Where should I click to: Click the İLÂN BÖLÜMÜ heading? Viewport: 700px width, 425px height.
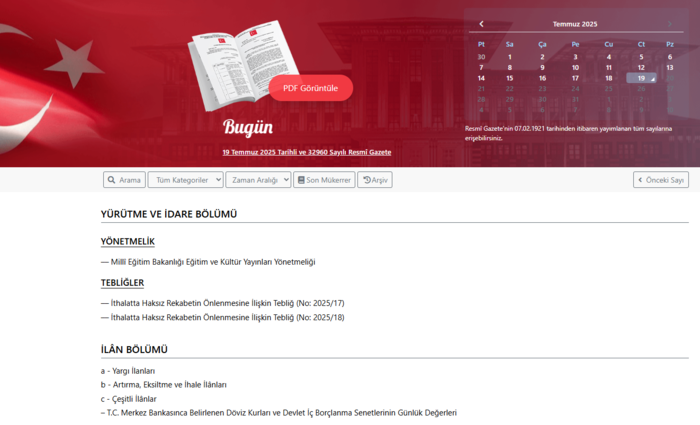(134, 350)
